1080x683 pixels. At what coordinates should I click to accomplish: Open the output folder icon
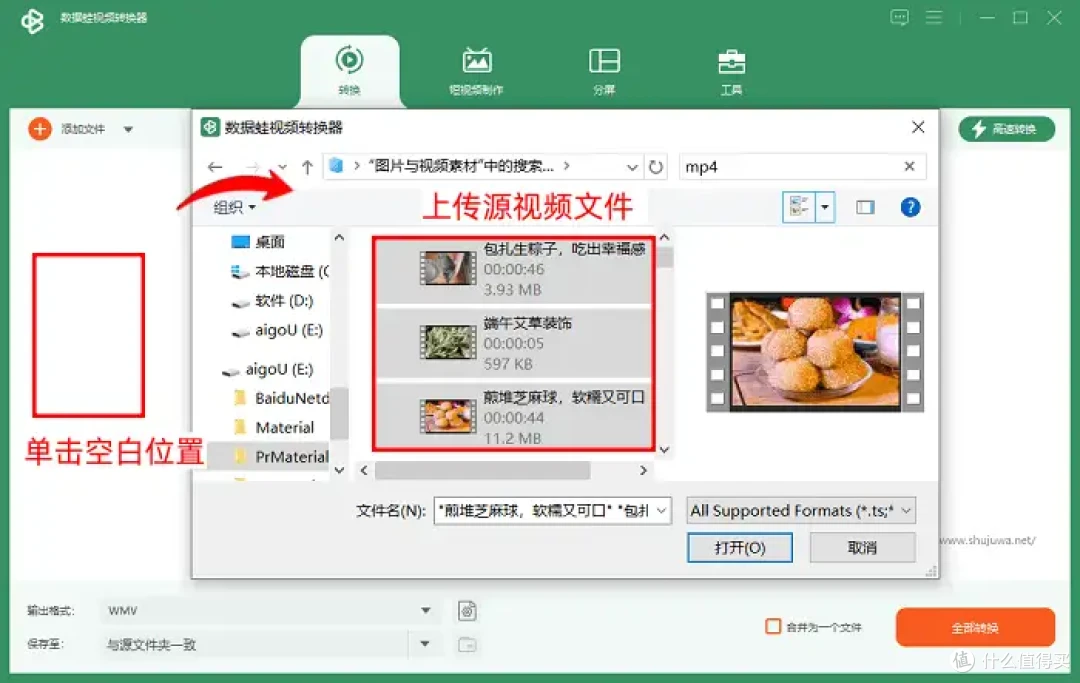click(467, 644)
